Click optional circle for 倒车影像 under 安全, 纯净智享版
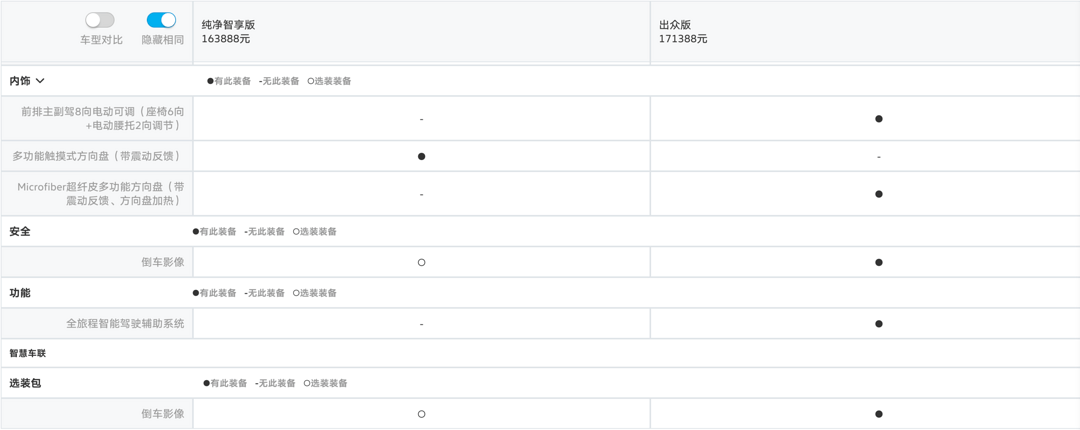Image resolution: width=1080 pixels, height=430 pixels. tap(422, 263)
